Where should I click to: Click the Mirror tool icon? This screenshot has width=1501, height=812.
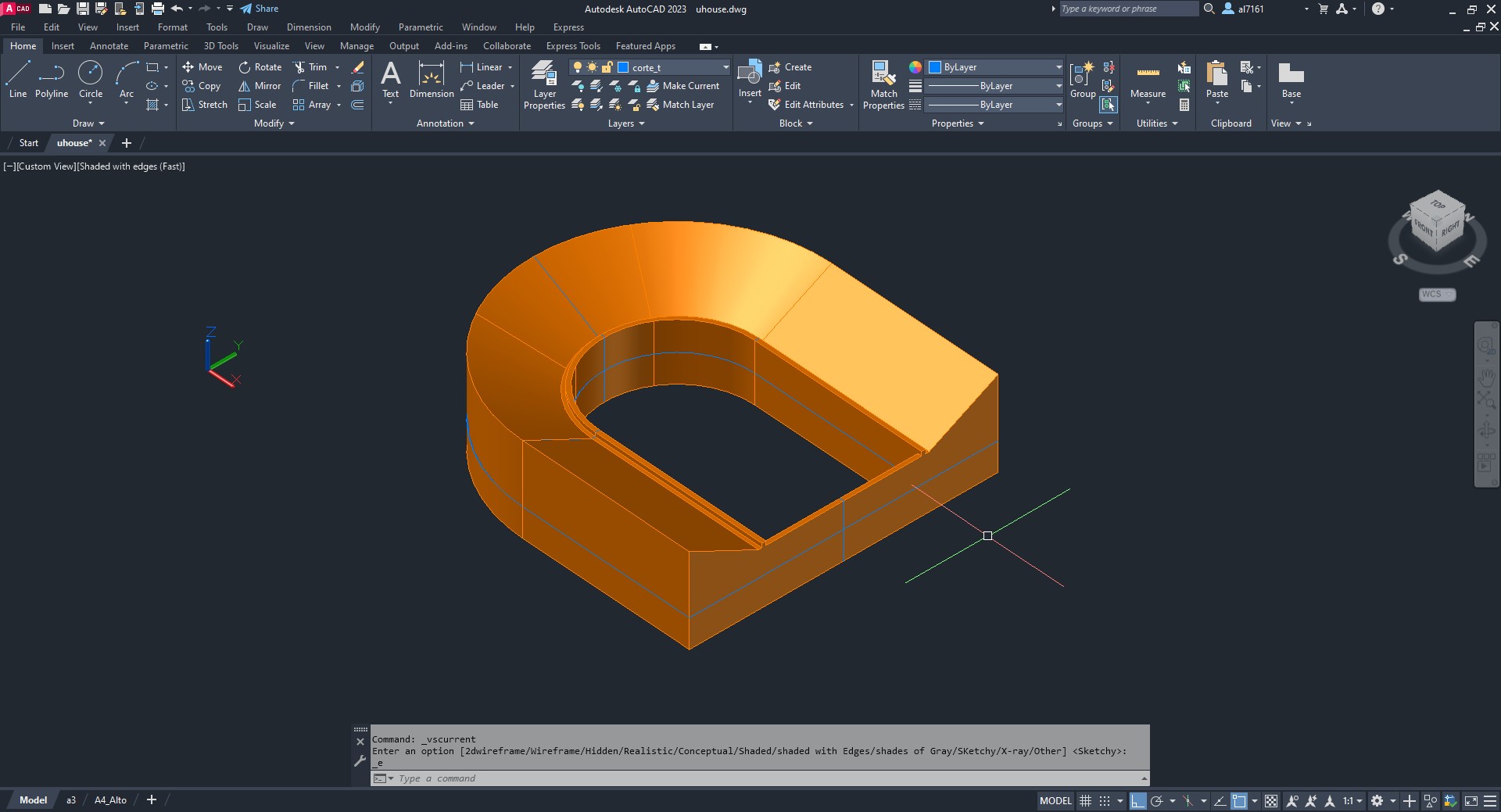tap(245, 86)
